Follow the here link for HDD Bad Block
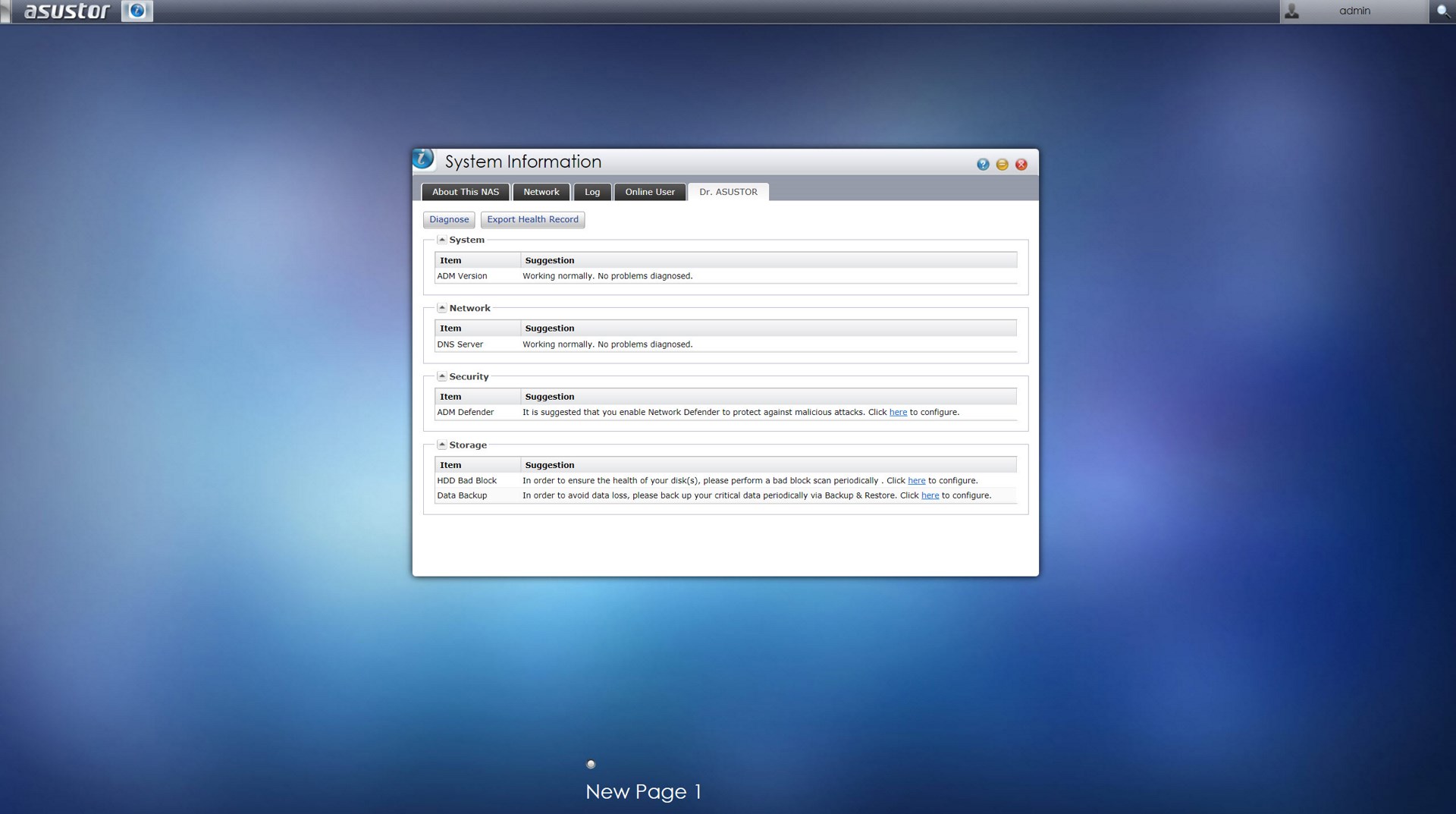This screenshot has width=1456, height=814. [x=917, y=481]
